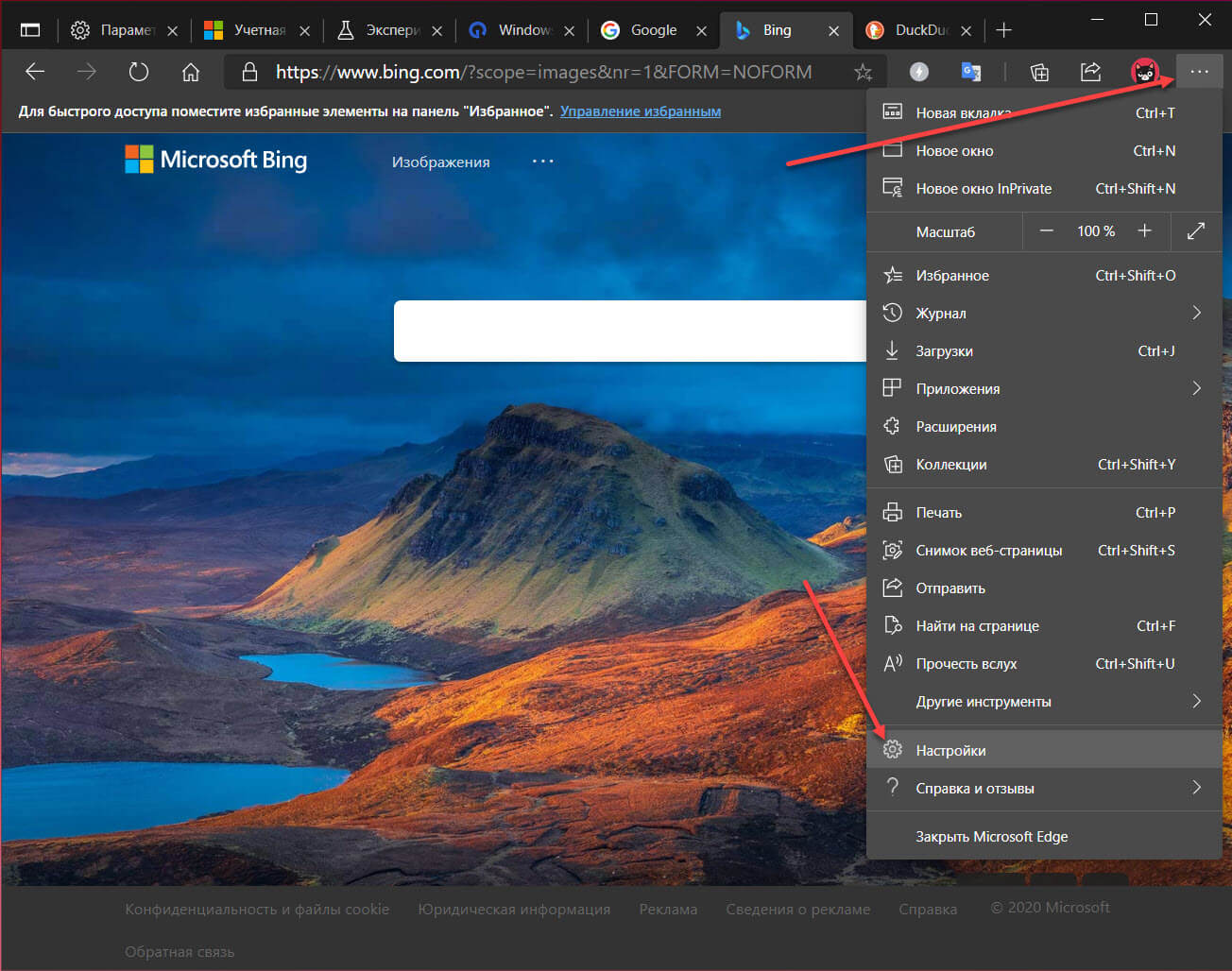Click the Изображения link on Bing
Screen dimensions: 1232x971
click(440, 162)
